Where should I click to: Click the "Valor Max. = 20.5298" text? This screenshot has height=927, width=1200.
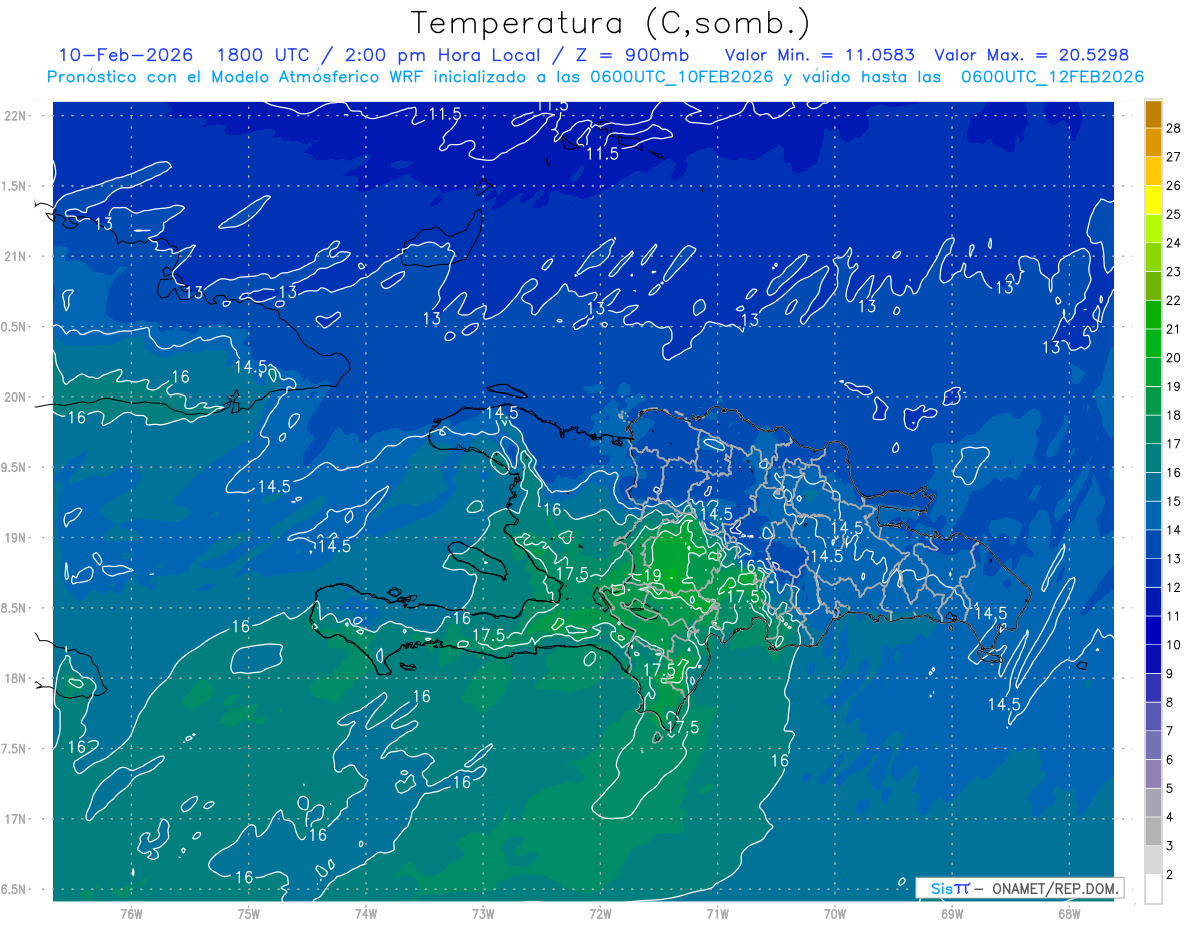pos(1031,55)
